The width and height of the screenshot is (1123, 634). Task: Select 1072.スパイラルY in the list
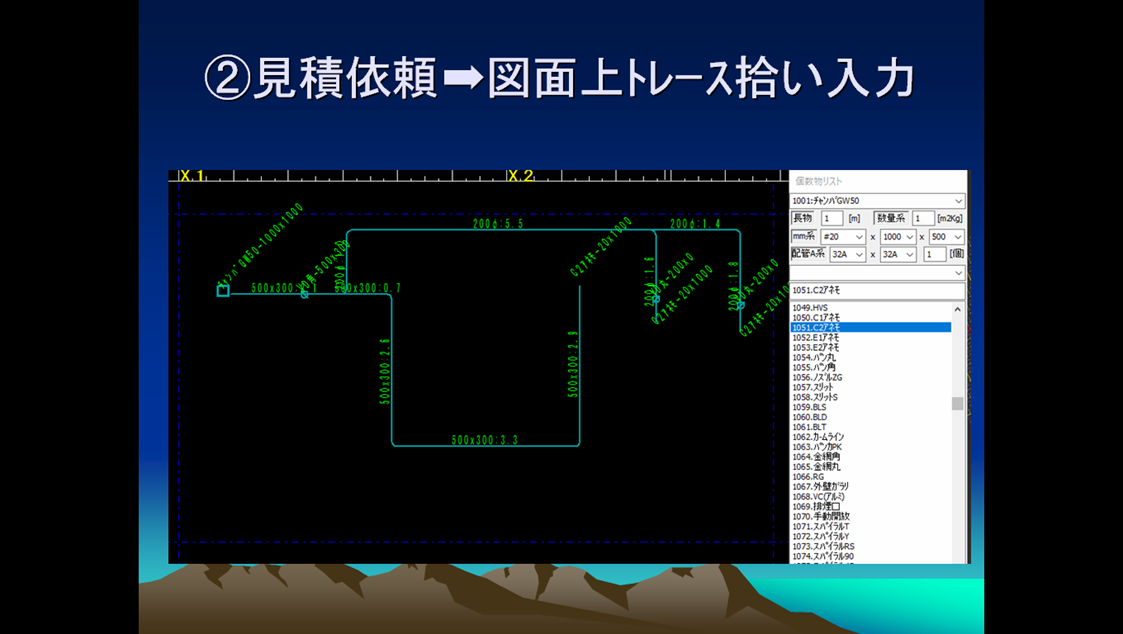point(871,537)
